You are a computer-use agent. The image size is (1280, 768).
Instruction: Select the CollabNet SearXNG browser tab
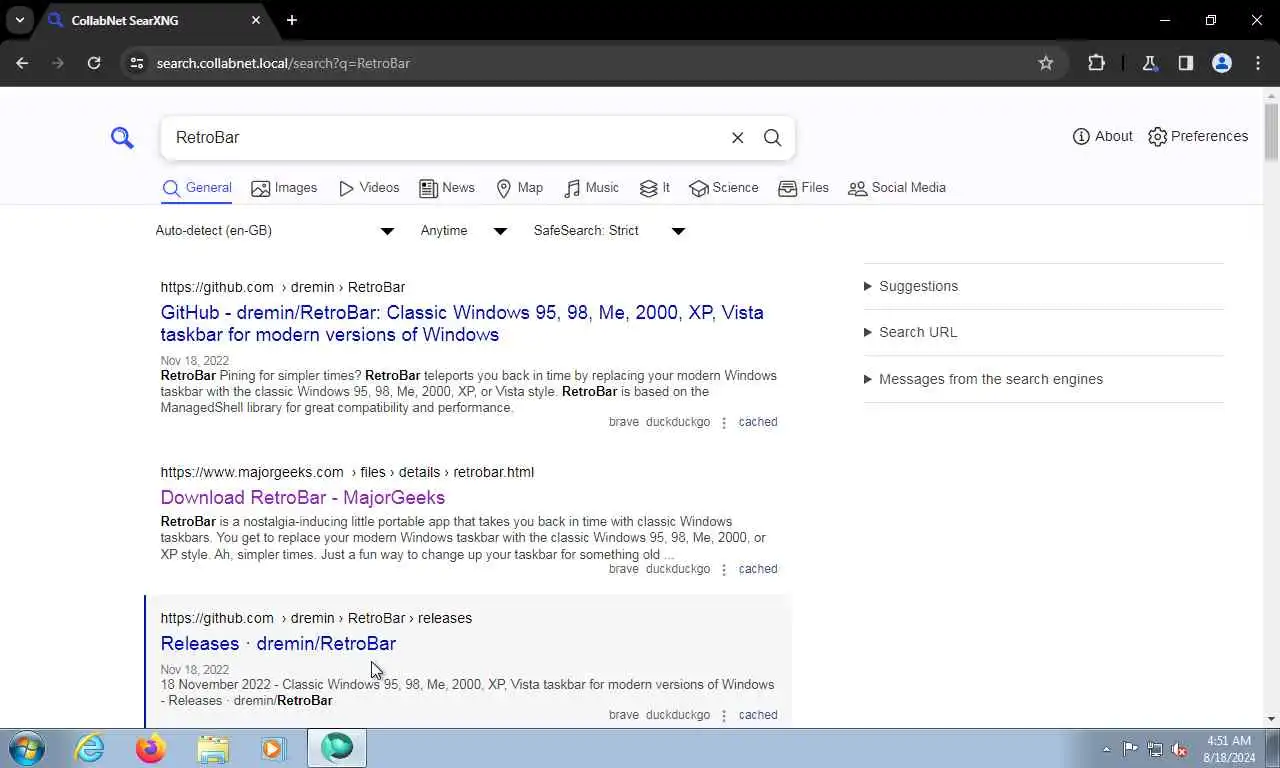pyautogui.click(x=155, y=21)
